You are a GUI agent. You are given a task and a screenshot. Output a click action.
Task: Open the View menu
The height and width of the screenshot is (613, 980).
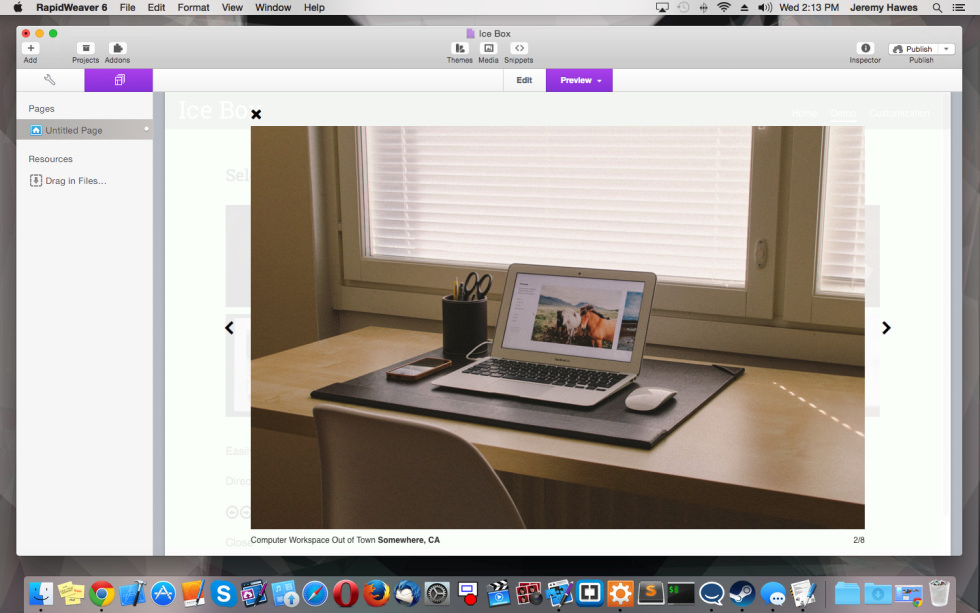[232, 7]
